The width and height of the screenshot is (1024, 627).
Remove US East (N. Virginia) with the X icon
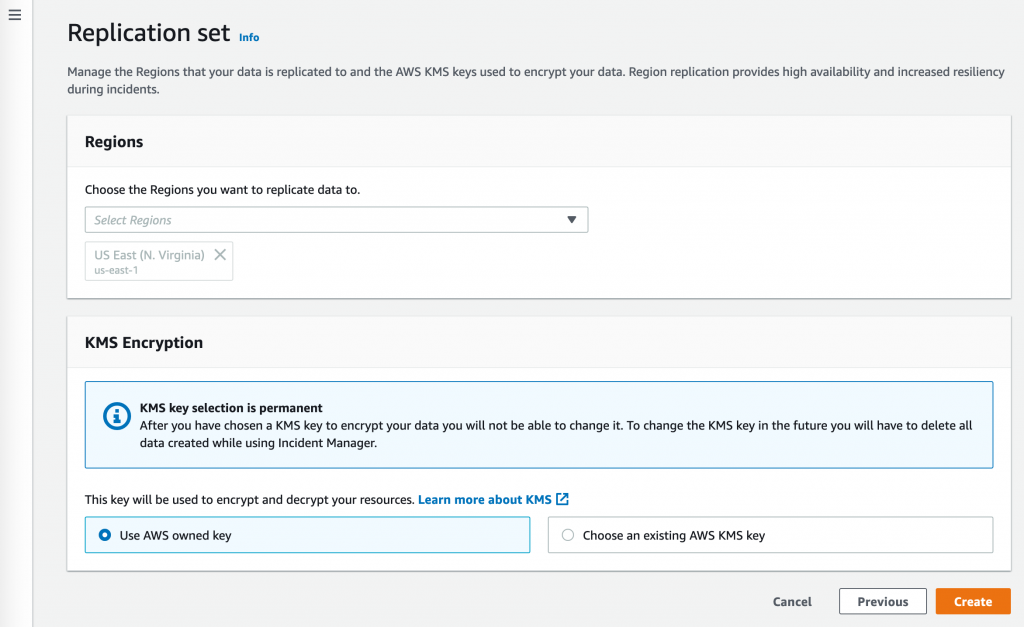(220, 254)
